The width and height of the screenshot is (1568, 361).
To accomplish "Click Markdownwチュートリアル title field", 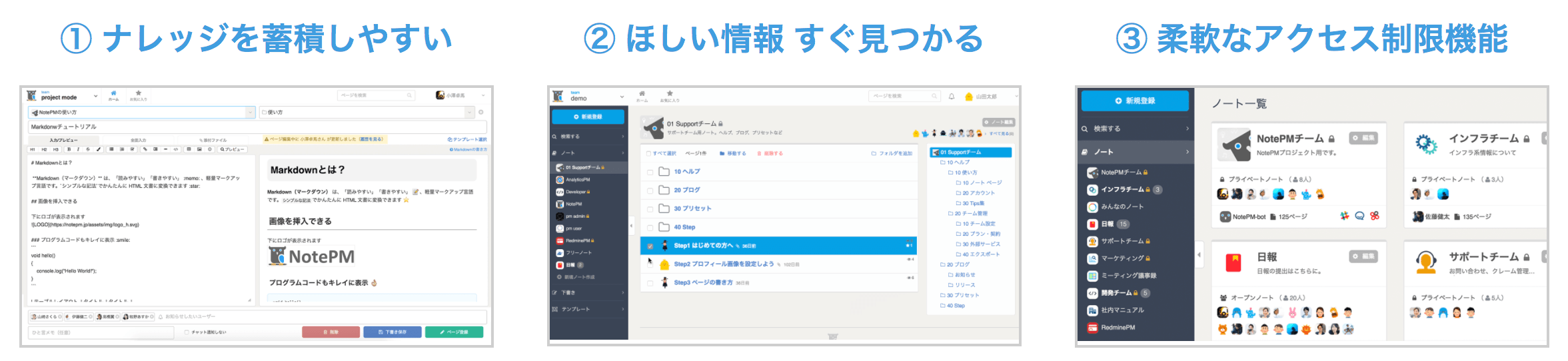I will (x=257, y=127).
